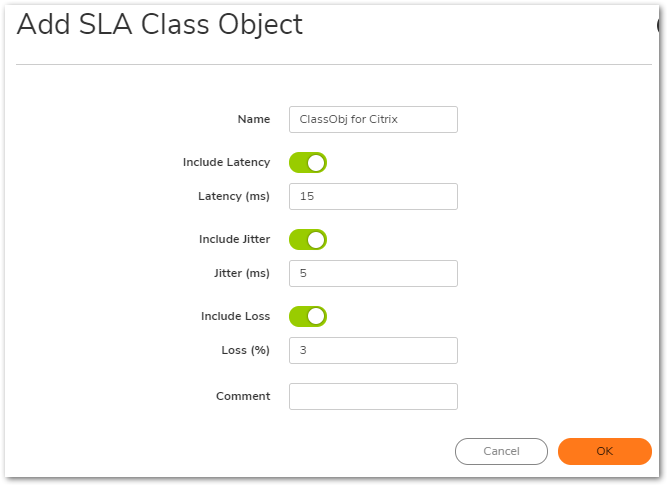Click the Include Loss label text

coord(235,317)
